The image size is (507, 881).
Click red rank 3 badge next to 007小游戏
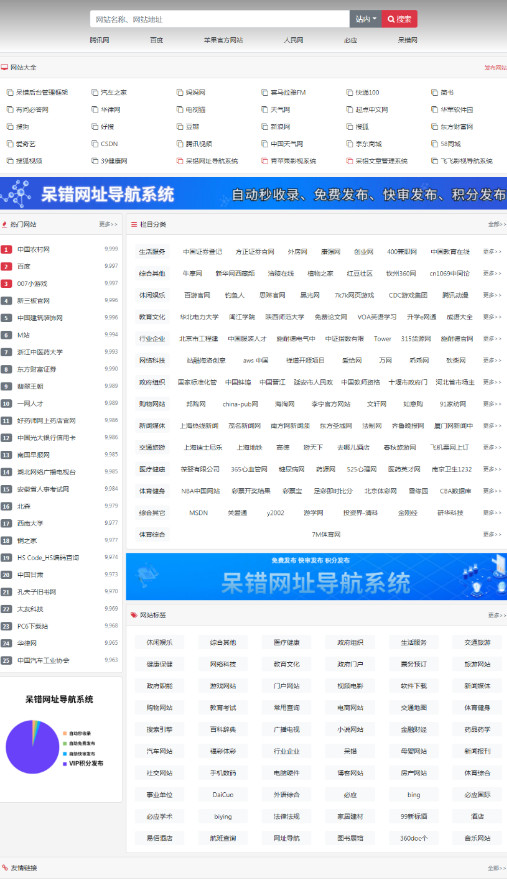pos(6,284)
